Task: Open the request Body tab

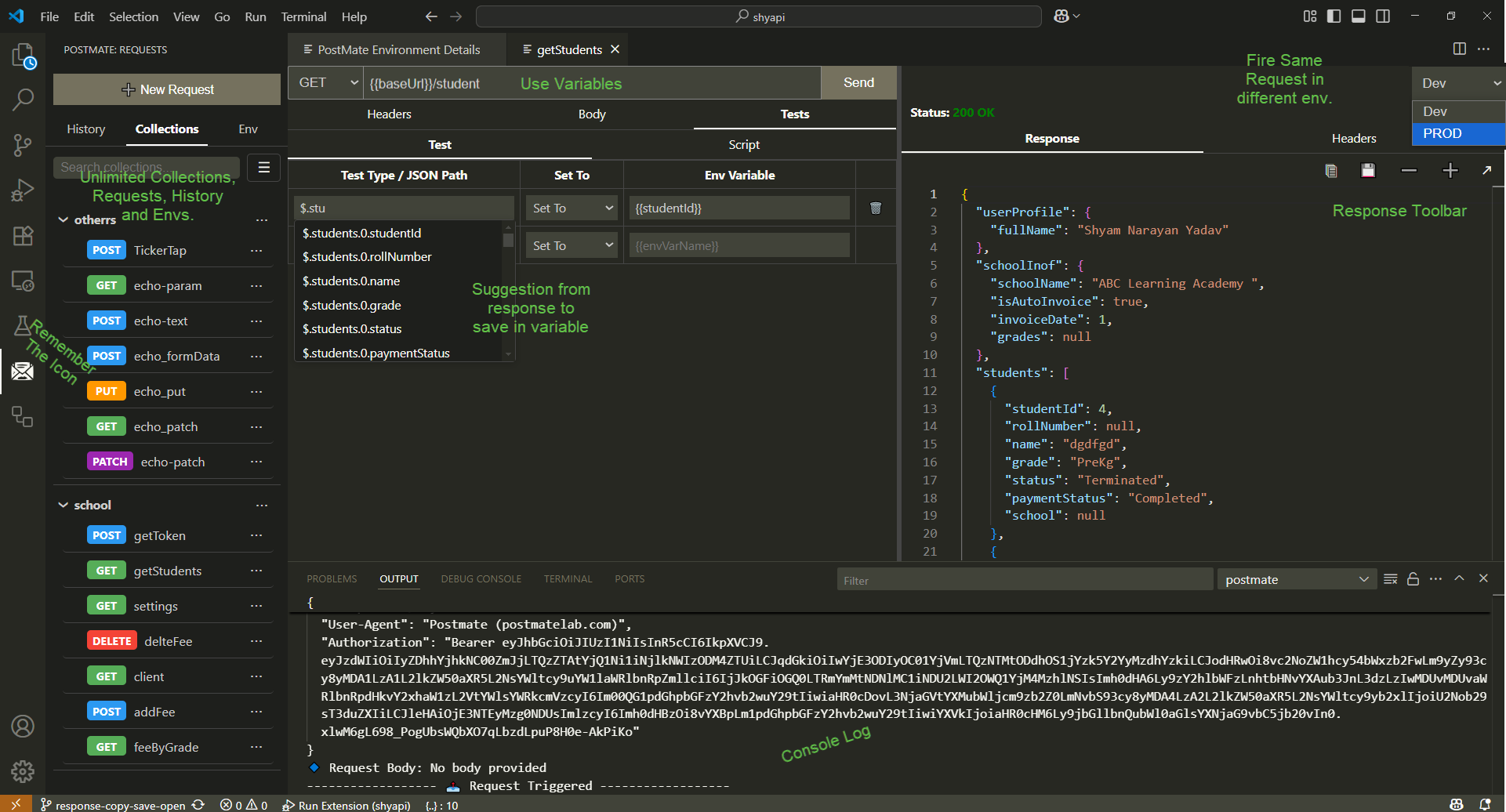Action: point(592,114)
